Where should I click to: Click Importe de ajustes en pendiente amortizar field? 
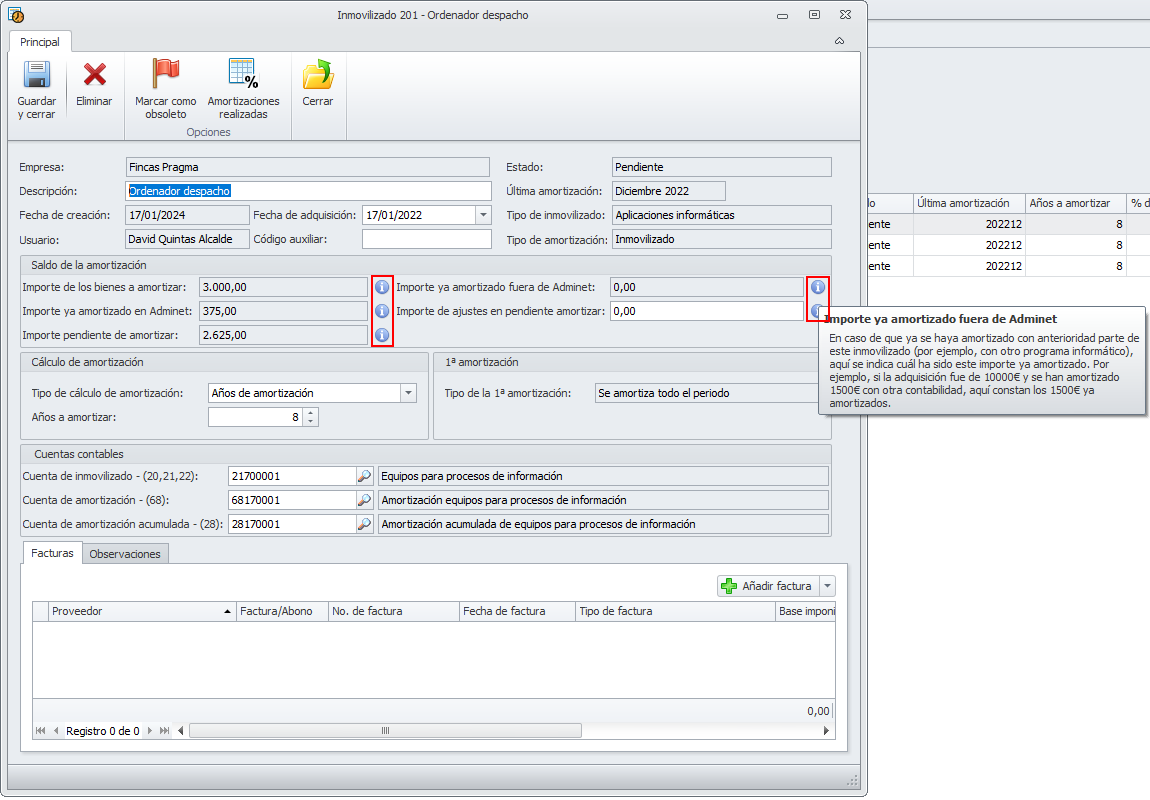click(707, 312)
